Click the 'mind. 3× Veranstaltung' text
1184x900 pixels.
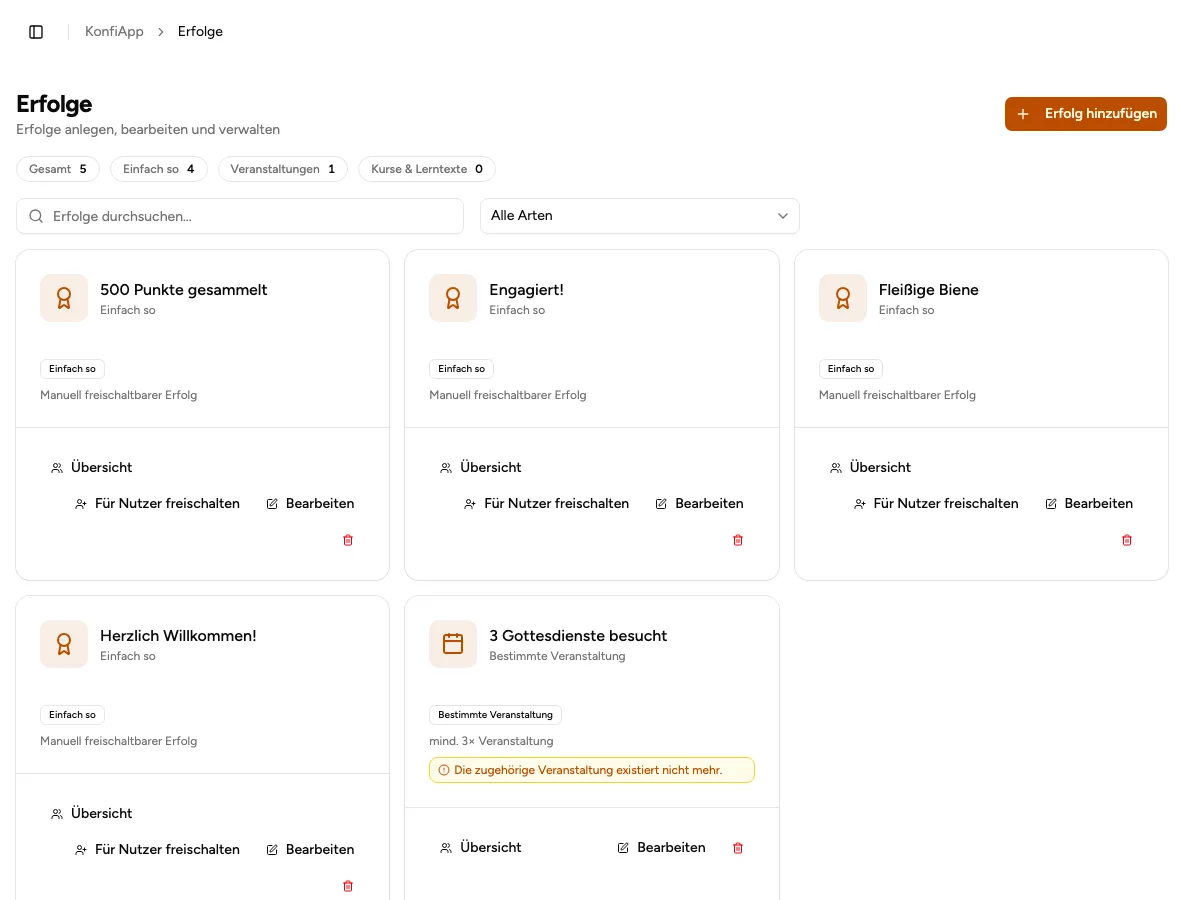tap(491, 741)
